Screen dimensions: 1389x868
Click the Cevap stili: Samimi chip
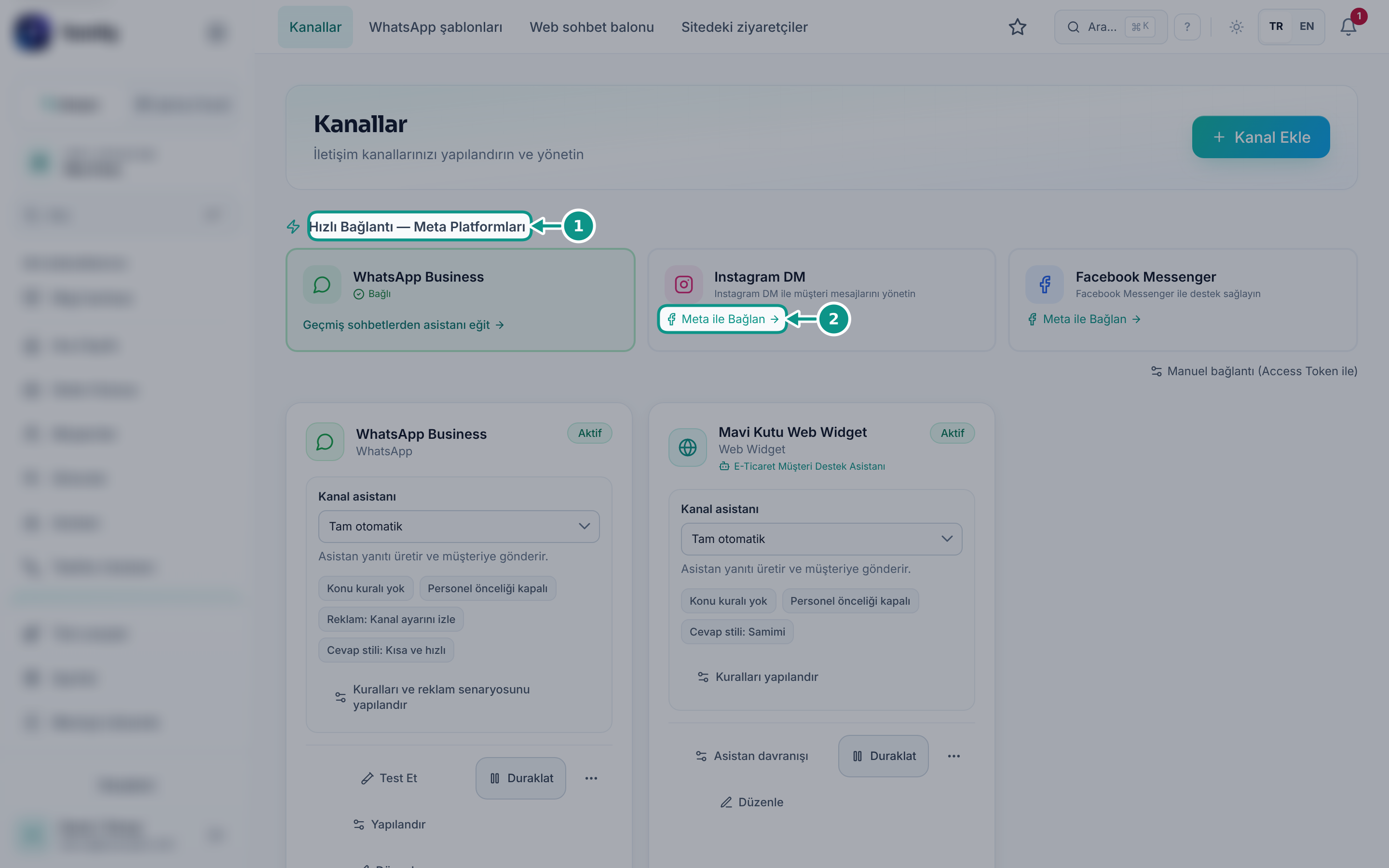click(737, 632)
